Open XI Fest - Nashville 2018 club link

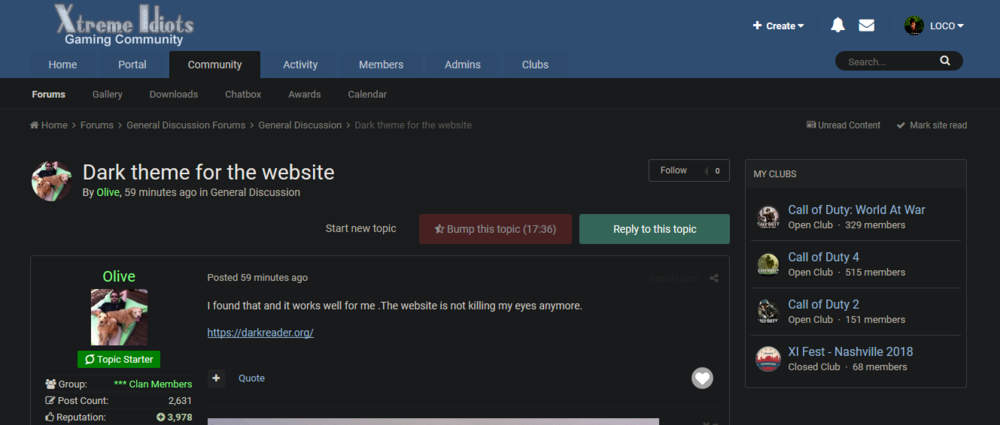(850, 352)
